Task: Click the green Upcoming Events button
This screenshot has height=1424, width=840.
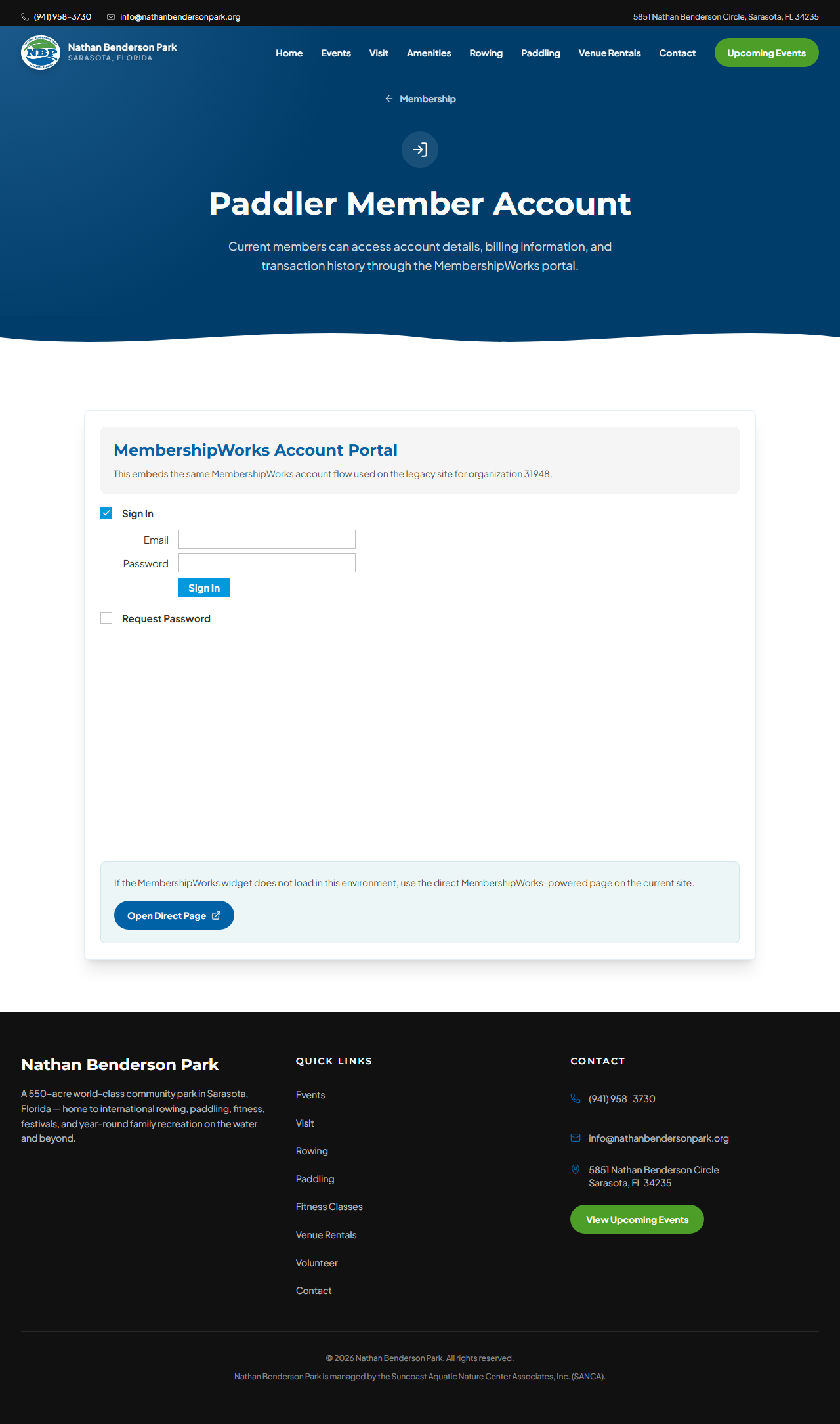Action: [766, 53]
